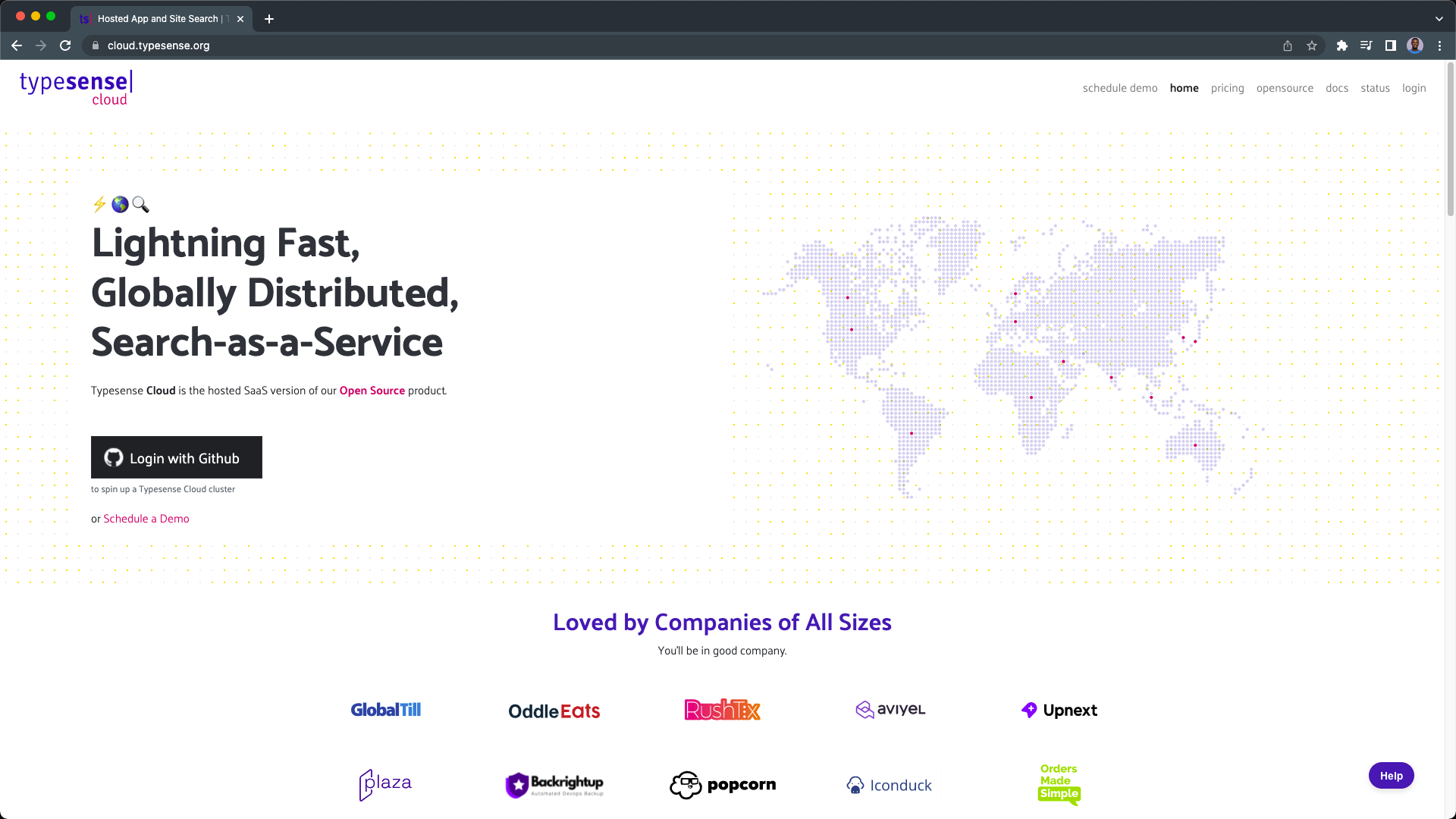Open the schedule demo nav item
The image size is (1456, 819).
pos(1120,88)
